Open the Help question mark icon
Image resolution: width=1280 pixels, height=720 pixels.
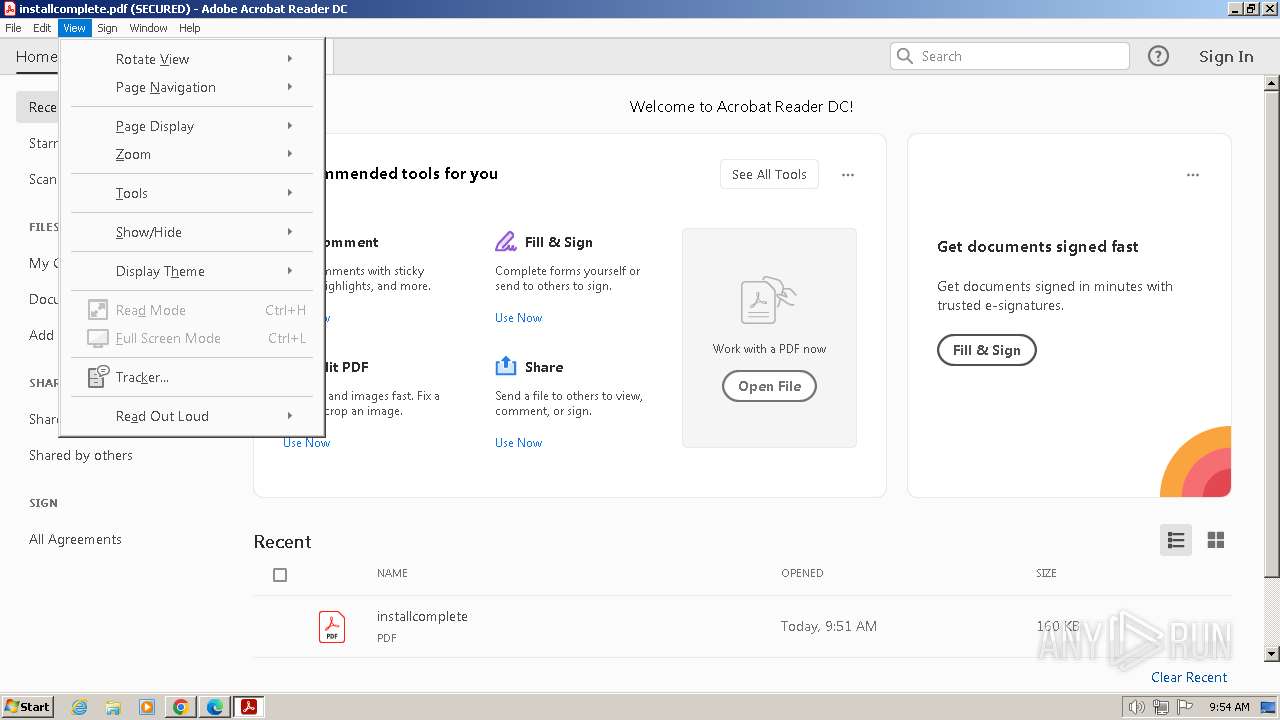coord(1158,56)
